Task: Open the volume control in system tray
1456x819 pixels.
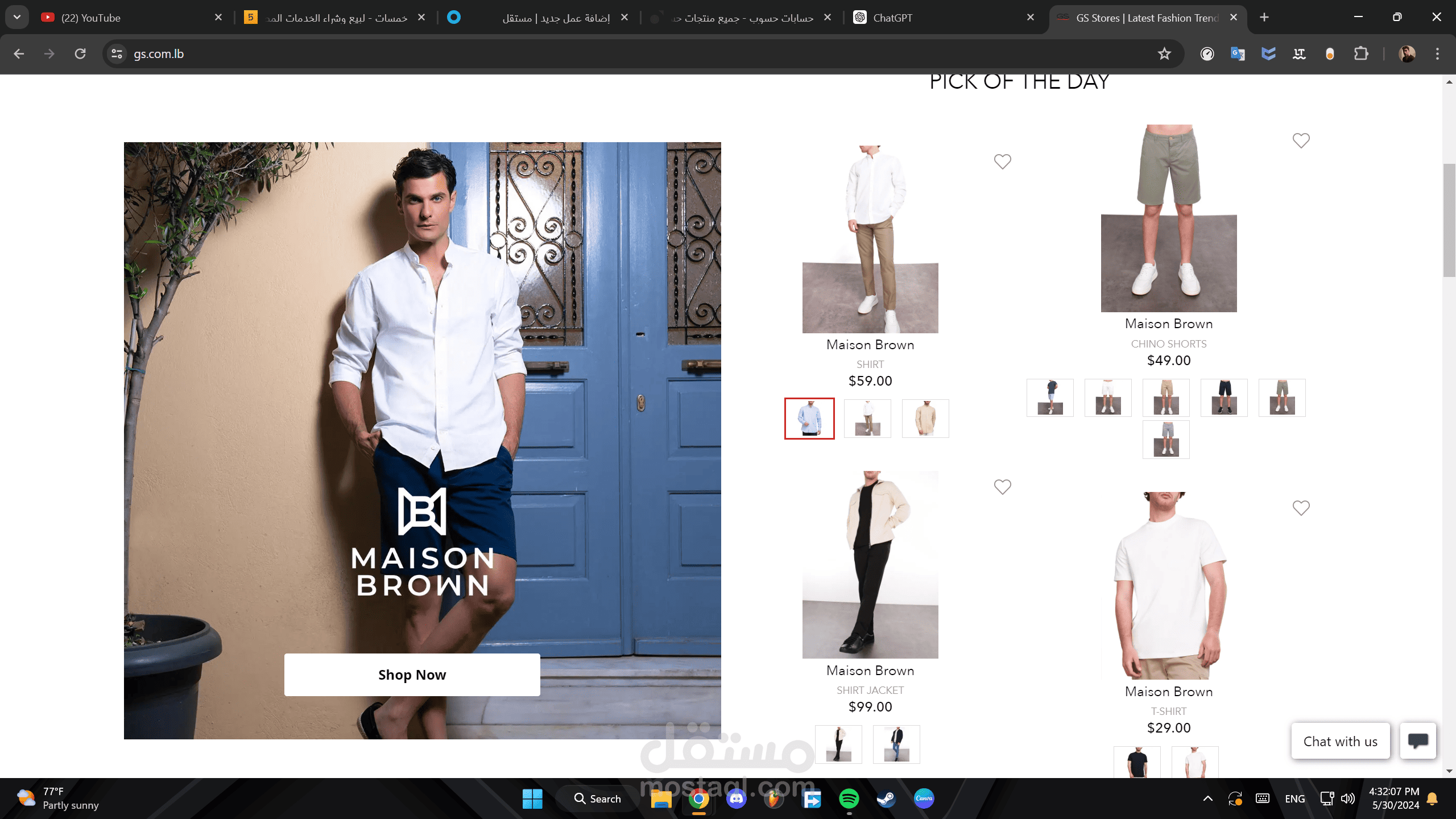Action: pyautogui.click(x=1347, y=799)
